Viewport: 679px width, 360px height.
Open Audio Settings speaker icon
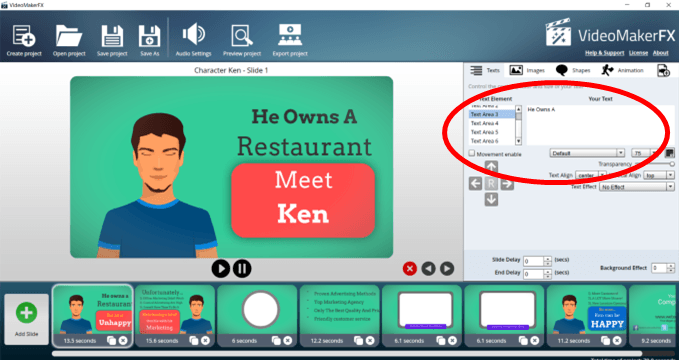point(193,35)
